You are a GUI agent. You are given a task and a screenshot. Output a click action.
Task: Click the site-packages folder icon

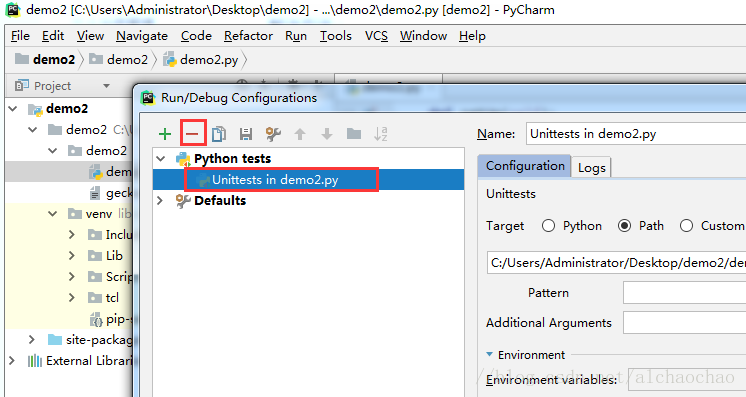[55, 340]
